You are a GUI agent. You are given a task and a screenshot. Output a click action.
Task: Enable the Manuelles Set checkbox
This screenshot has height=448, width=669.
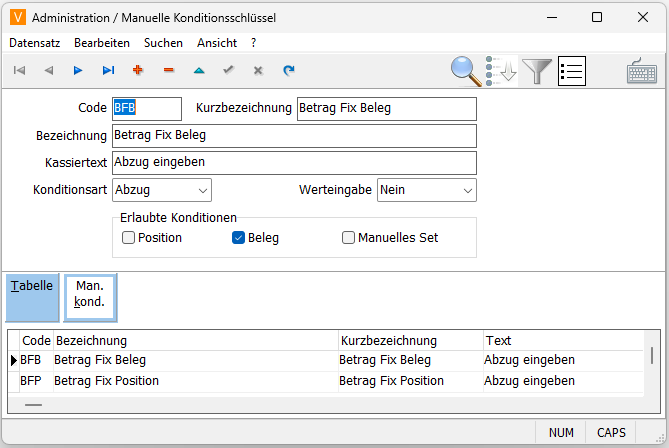click(x=348, y=237)
